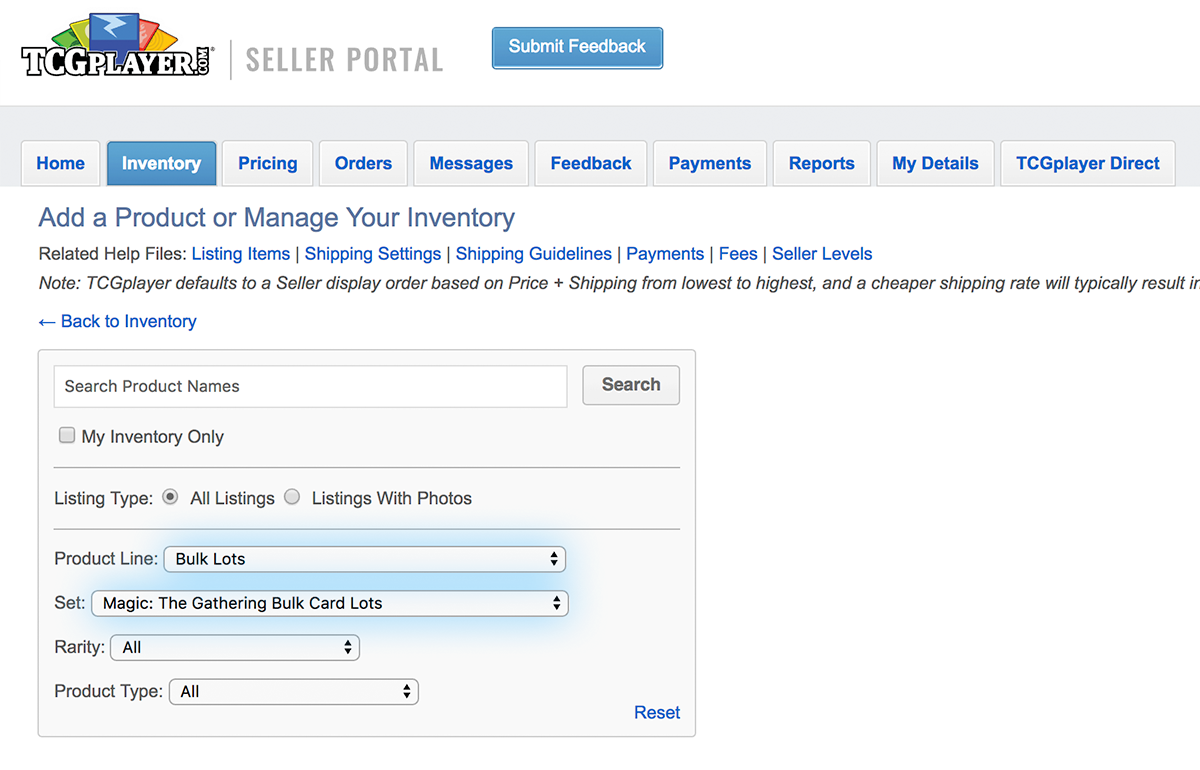Click the Submit Feedback button
This screenshot has width=1200, height=770.
pyautogui.click(x=577, y=47)
